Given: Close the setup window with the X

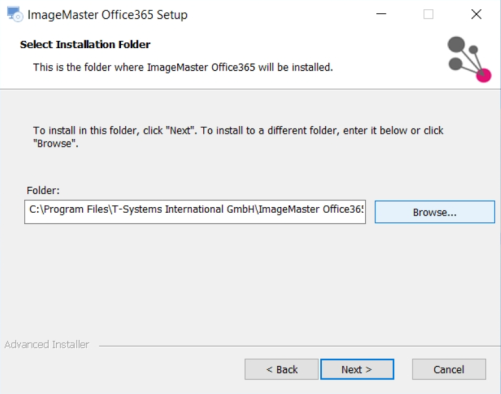Looking at the screenshot, I should (476, 14).
